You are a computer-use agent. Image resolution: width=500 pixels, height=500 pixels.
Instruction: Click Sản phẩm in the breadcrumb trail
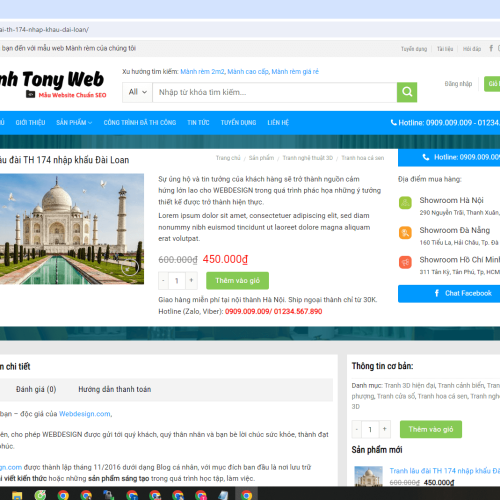pos(261,158)
